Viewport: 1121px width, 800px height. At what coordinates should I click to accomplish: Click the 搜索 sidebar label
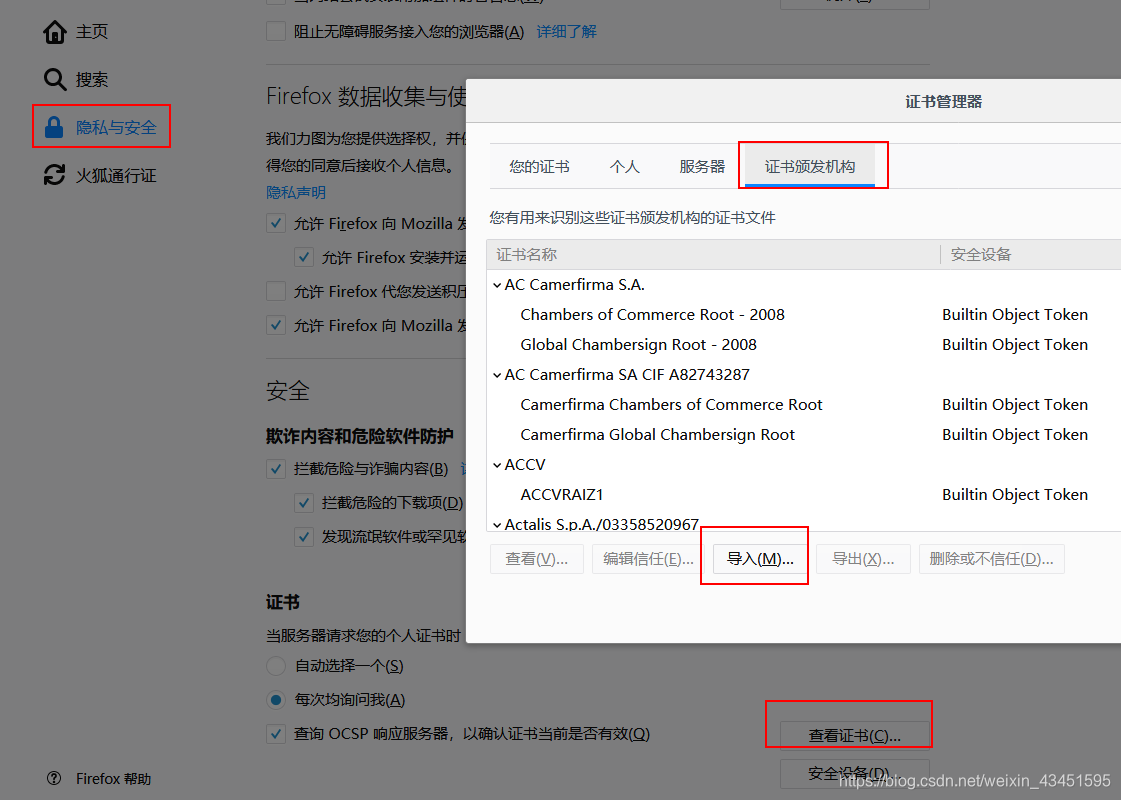point(92,79)
